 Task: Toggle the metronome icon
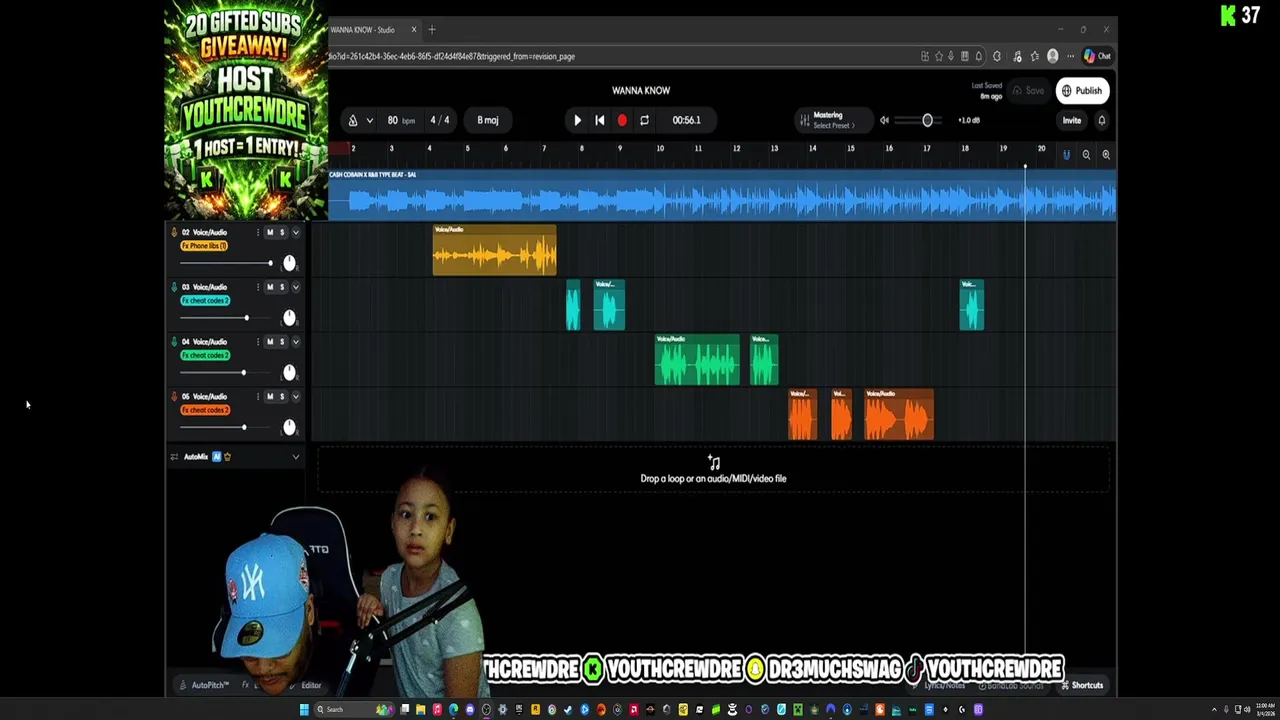click(352, 120)
